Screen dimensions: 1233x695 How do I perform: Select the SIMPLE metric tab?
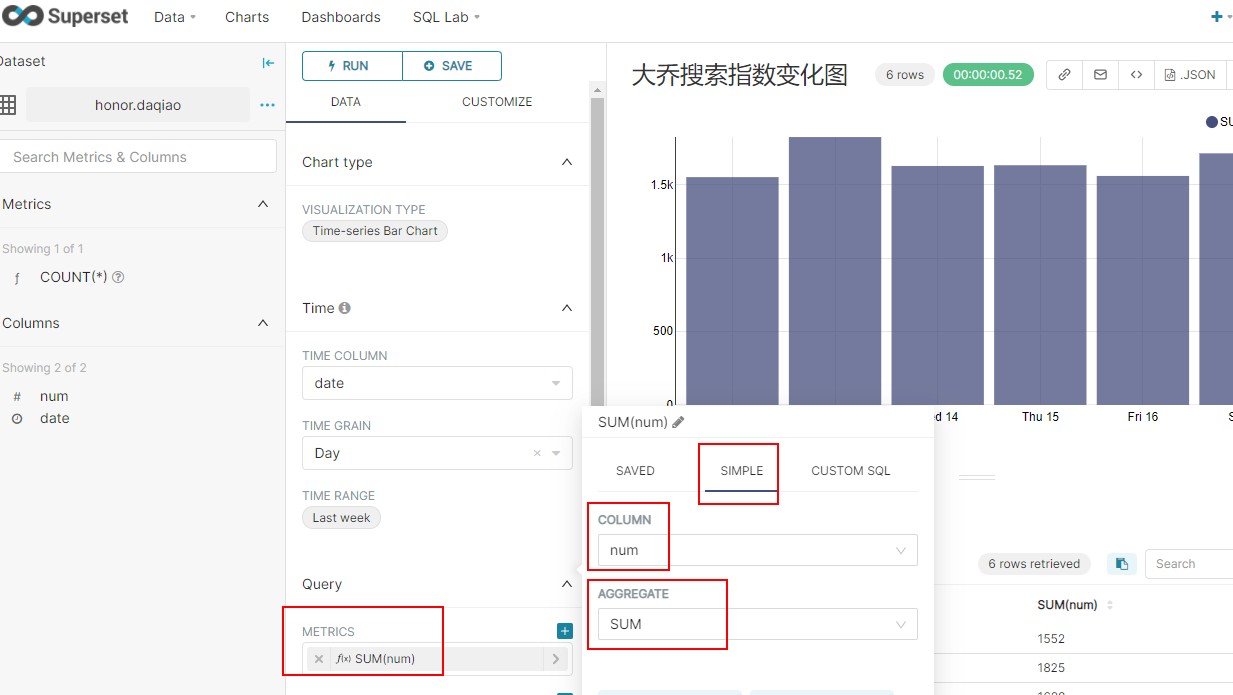click(742, 471)
